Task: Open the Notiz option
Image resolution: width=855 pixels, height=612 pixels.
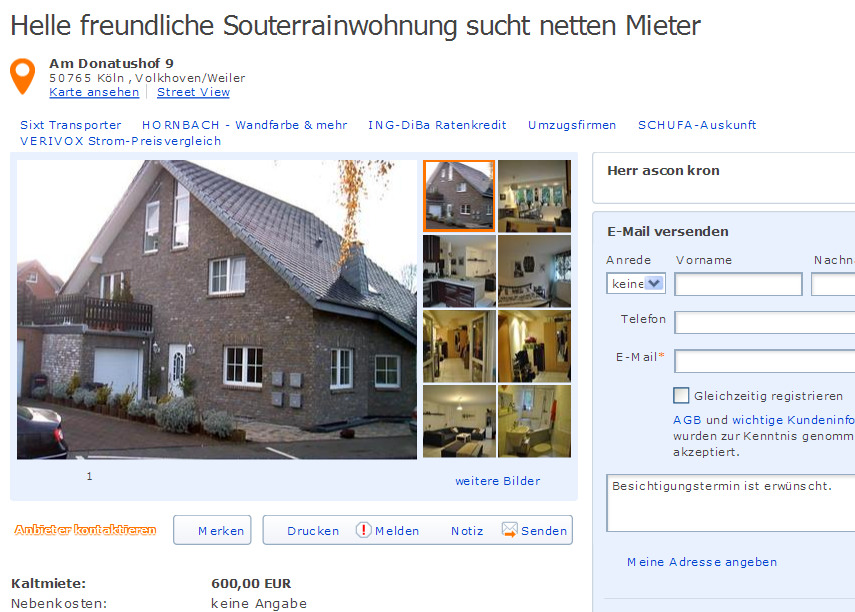Action: [x=467, y=531]
